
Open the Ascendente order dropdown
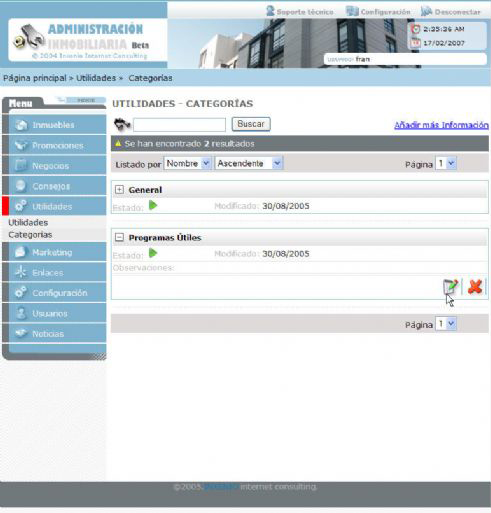[249, 164]
